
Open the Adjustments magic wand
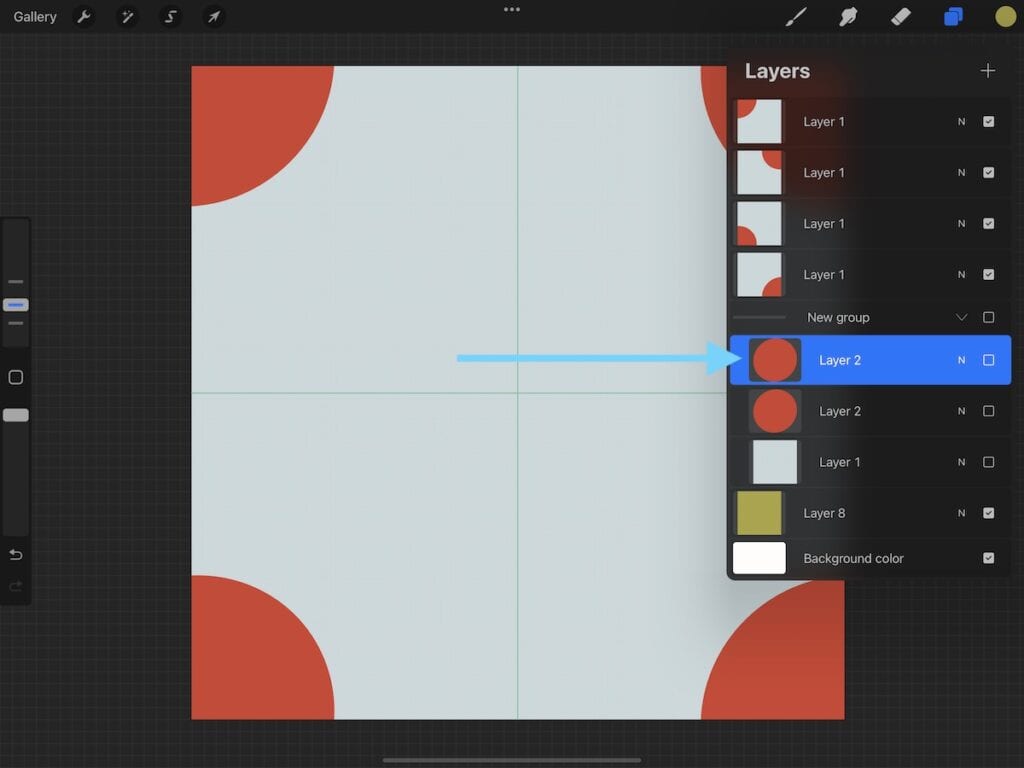click(128, 16)
